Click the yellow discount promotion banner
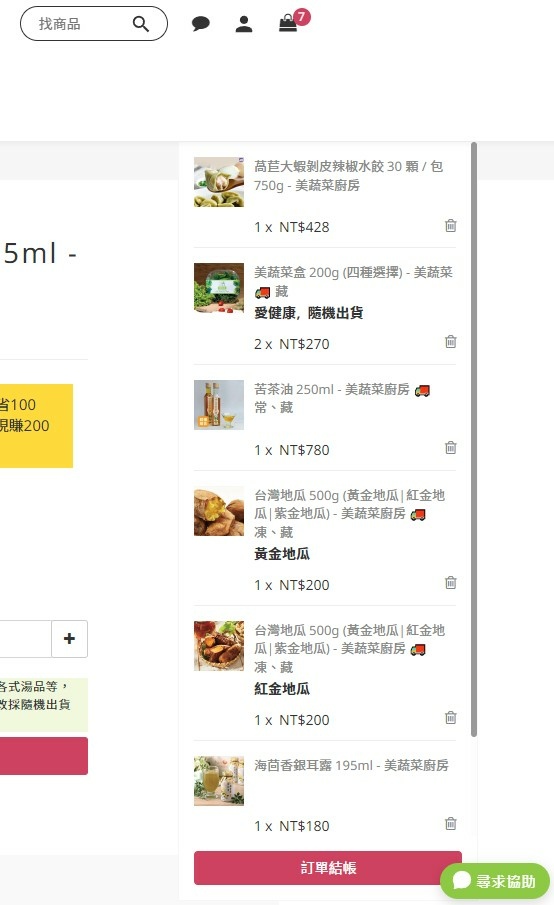Image resolution: width=554 pixels, height=905 pixels. 36,426
